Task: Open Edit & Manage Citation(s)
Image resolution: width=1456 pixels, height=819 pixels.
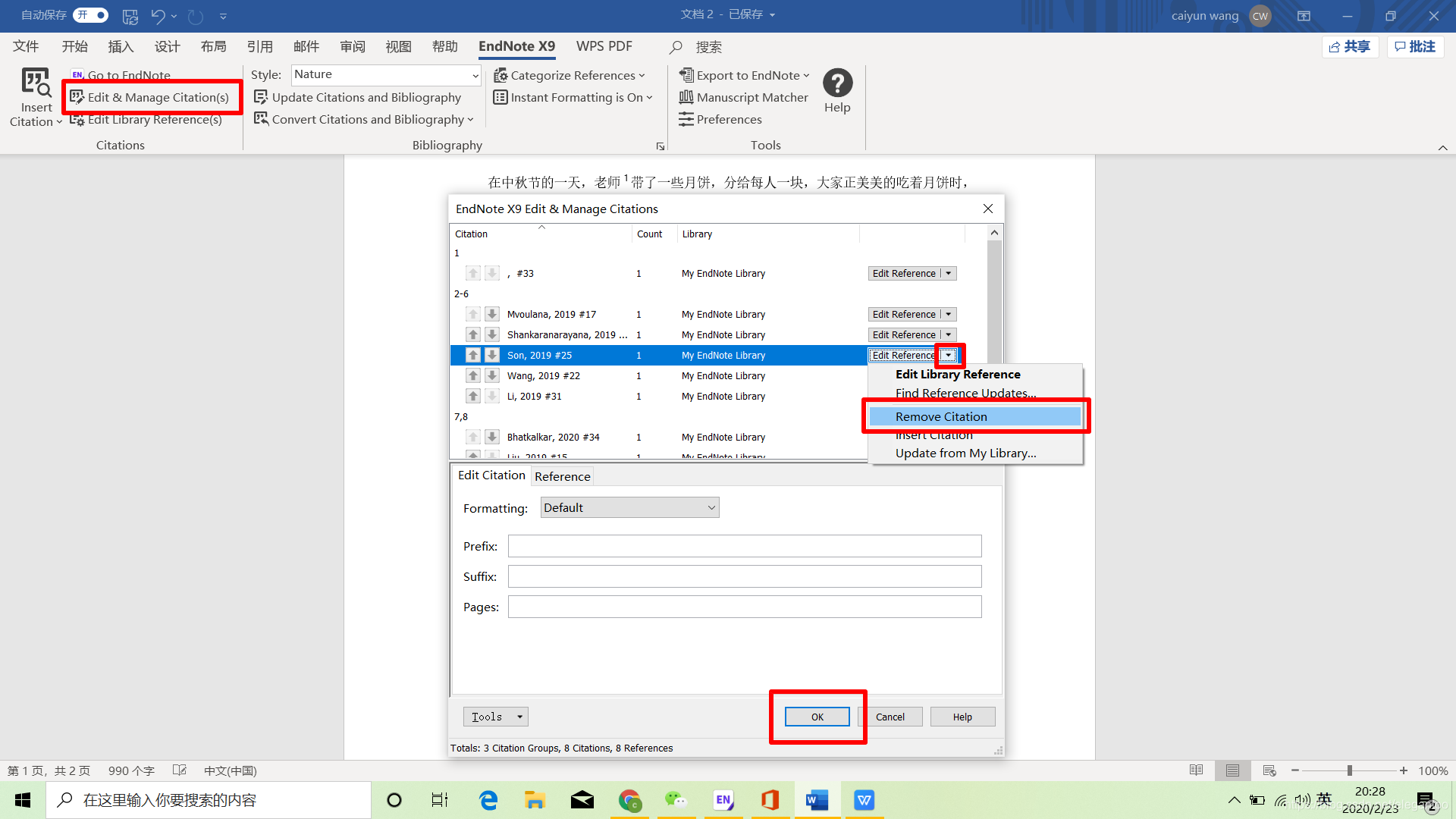Action: point(149,97)
